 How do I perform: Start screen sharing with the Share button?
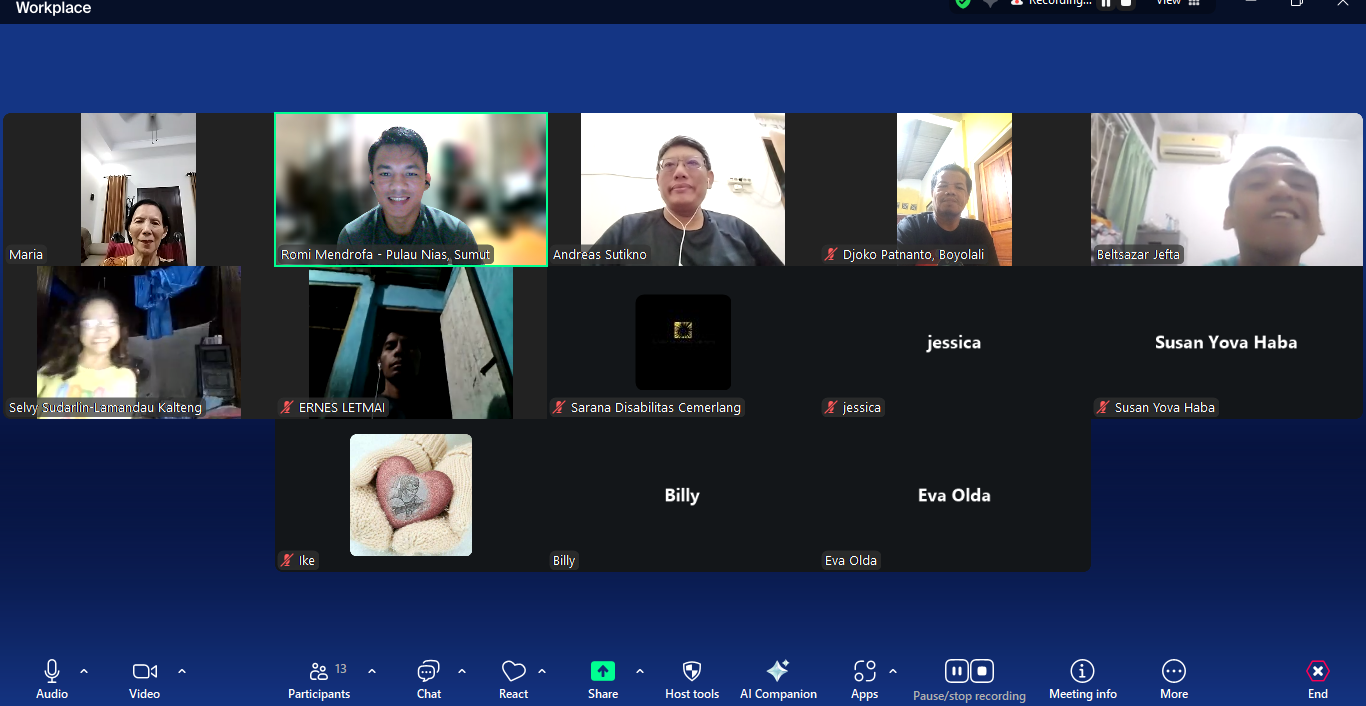point(603,671)
